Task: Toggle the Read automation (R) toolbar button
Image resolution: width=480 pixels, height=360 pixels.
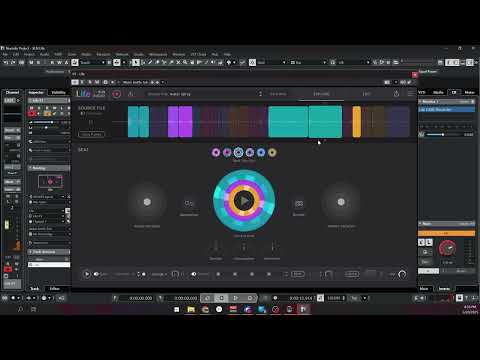Action: coord(52,62)
